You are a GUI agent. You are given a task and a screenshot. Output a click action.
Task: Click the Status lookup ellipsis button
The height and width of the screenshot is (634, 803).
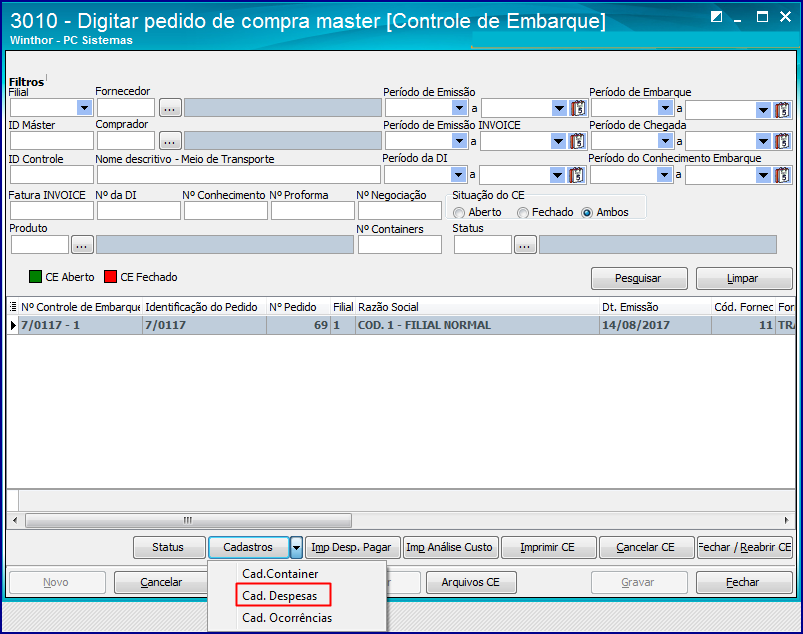point(525,245)
